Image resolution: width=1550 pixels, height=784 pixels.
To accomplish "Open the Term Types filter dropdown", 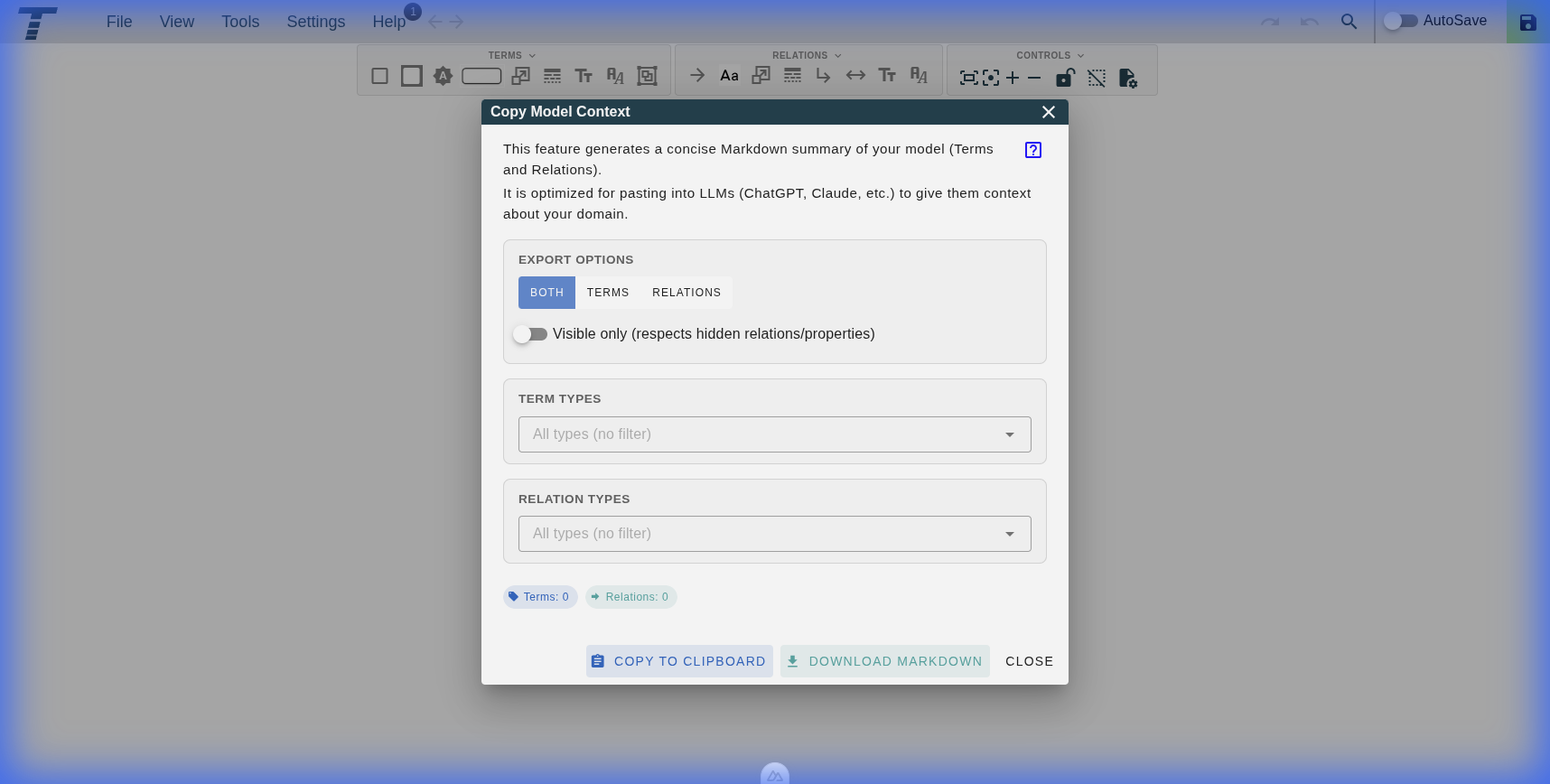I will (775, 434).
